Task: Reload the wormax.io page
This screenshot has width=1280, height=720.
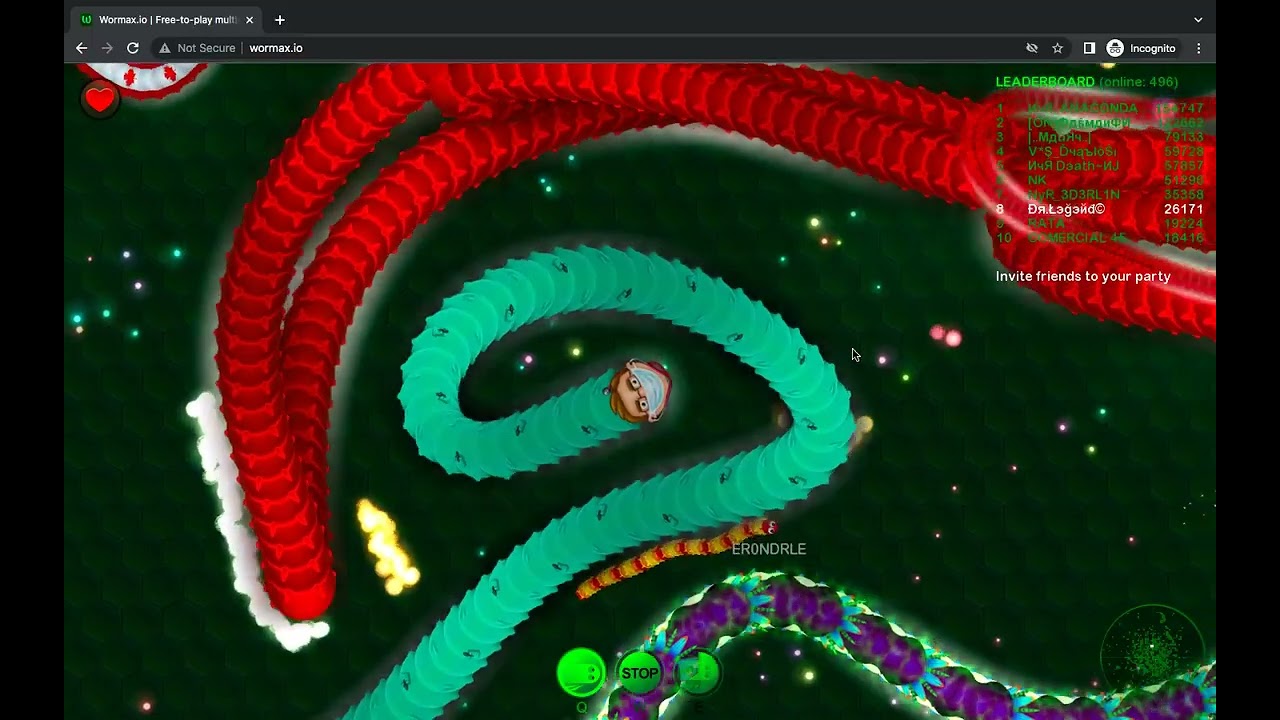Action: (132, 48)
